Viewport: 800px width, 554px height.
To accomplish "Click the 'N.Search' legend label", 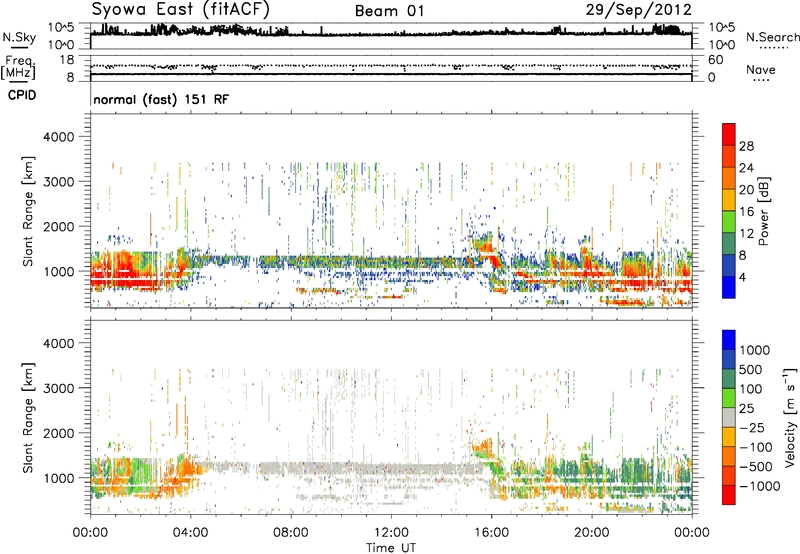I will 773,37.
